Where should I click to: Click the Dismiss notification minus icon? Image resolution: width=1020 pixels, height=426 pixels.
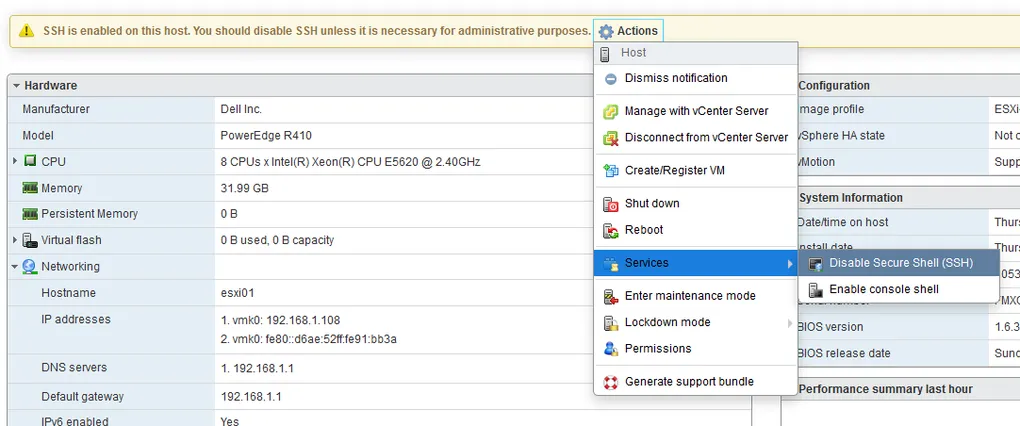(x=610, y=79)
